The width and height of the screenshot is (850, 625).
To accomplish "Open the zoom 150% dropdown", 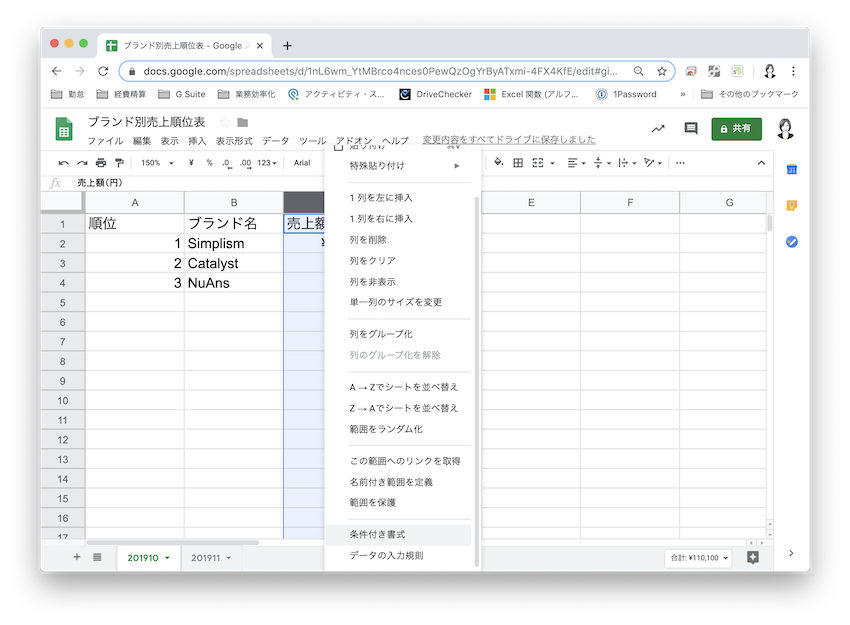I will (x=157, y=163).
